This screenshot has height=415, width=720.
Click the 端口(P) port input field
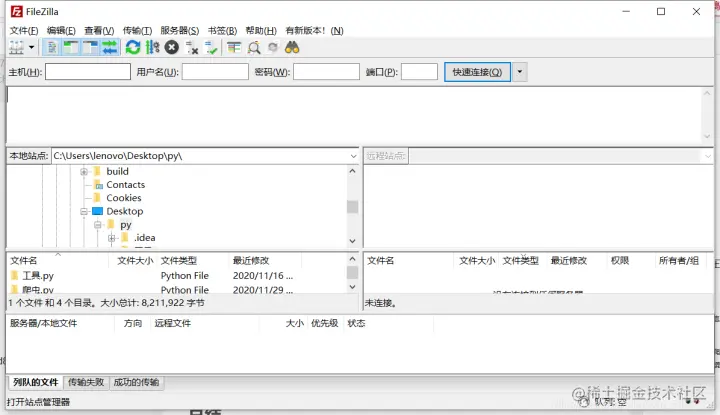click(x=419, y=72)
